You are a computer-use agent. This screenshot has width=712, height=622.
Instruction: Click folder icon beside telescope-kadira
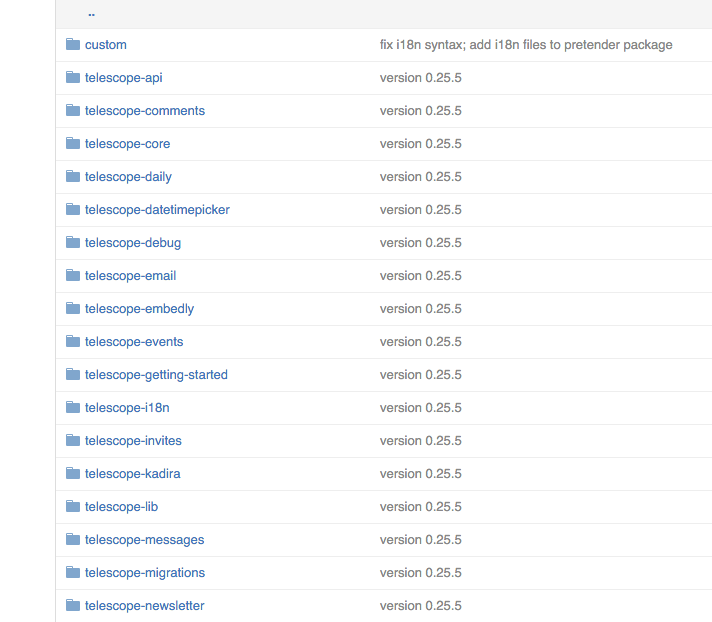(73, 473)
